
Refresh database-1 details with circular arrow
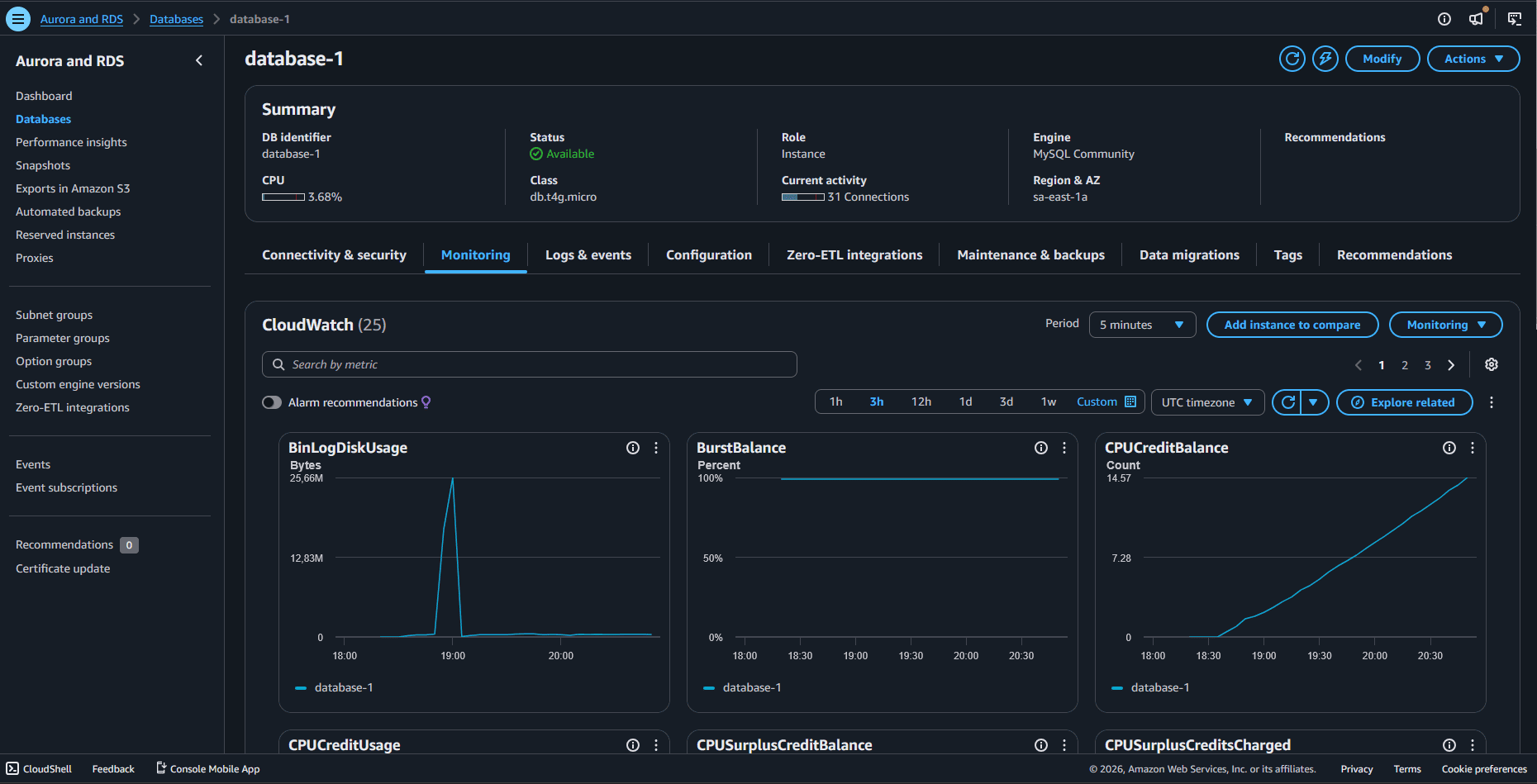click(1292, 59)
